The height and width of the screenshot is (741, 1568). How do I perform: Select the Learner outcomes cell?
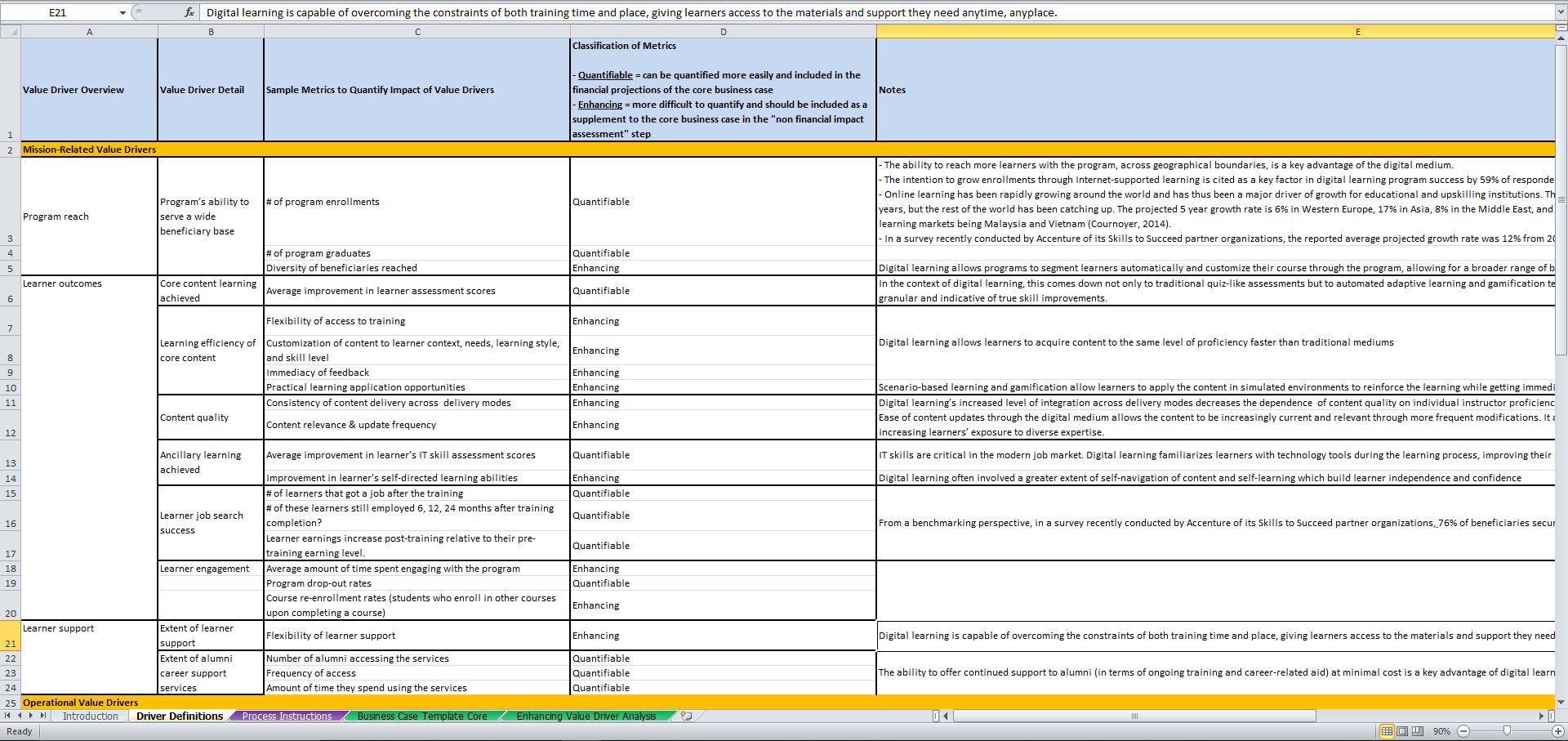tap(89, 448)
